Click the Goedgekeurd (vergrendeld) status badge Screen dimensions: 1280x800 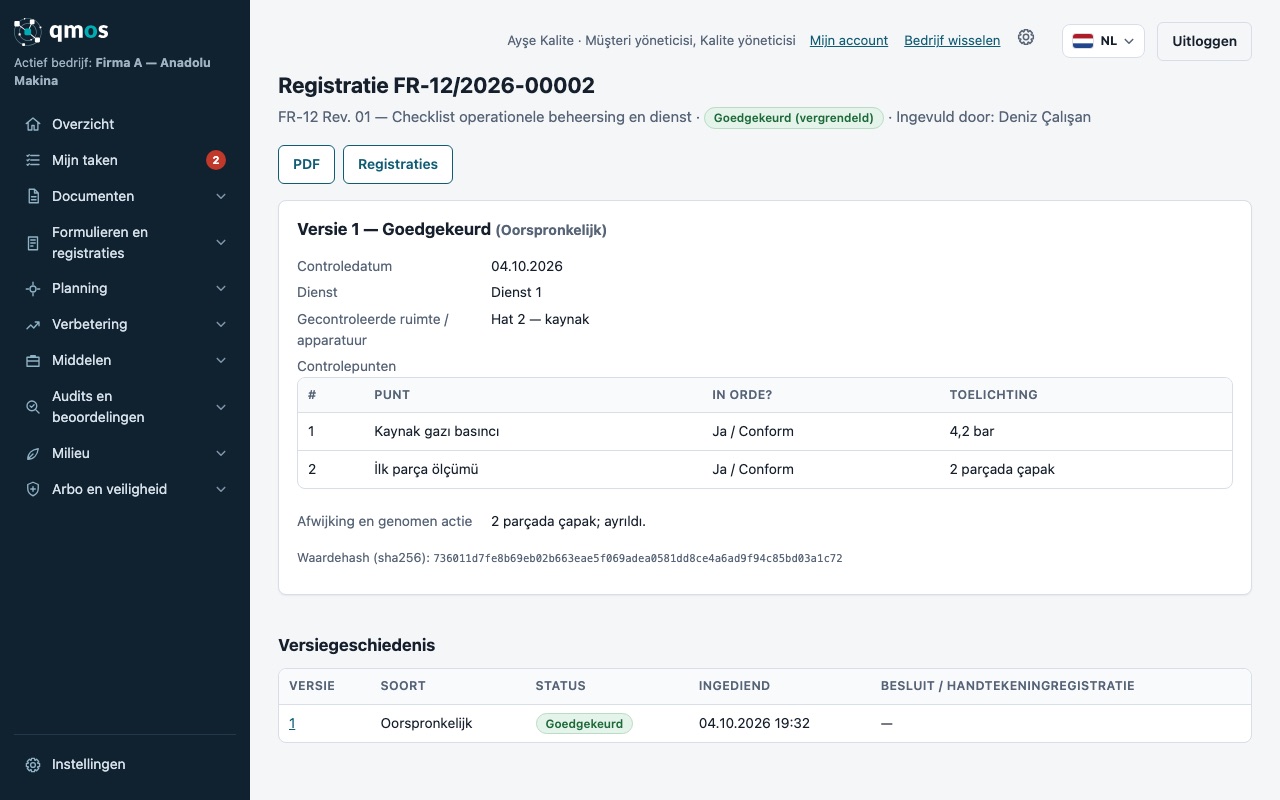pyautogui.click(x=795, y=118)
